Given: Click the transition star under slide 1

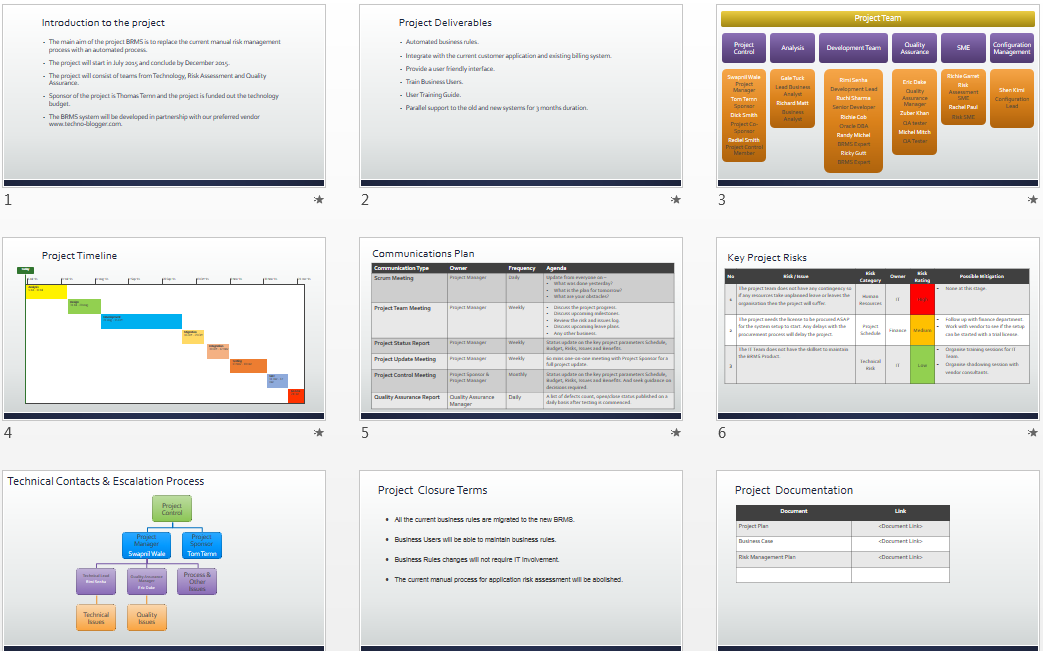Looking at the screenshot, I should coord(318,200).
